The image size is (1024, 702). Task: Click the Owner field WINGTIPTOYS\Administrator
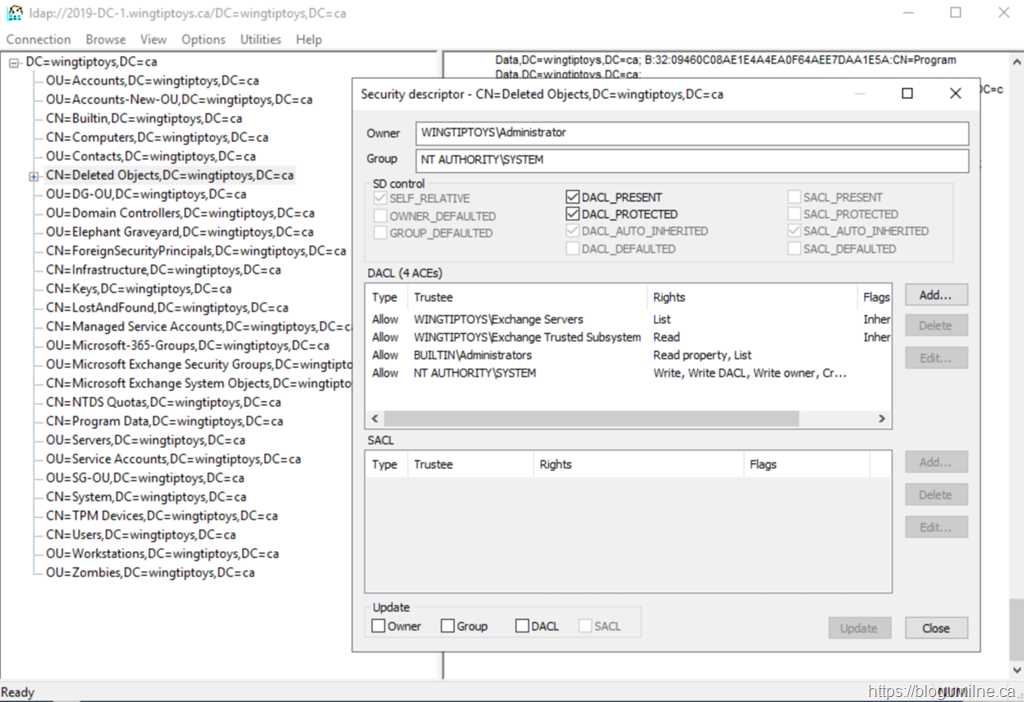692,133
